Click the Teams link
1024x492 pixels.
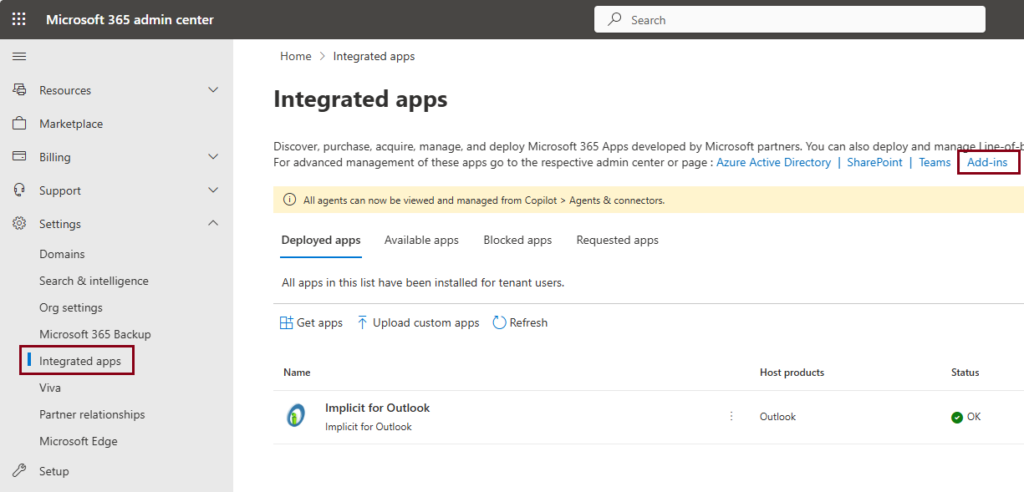[x=935, y=162]
